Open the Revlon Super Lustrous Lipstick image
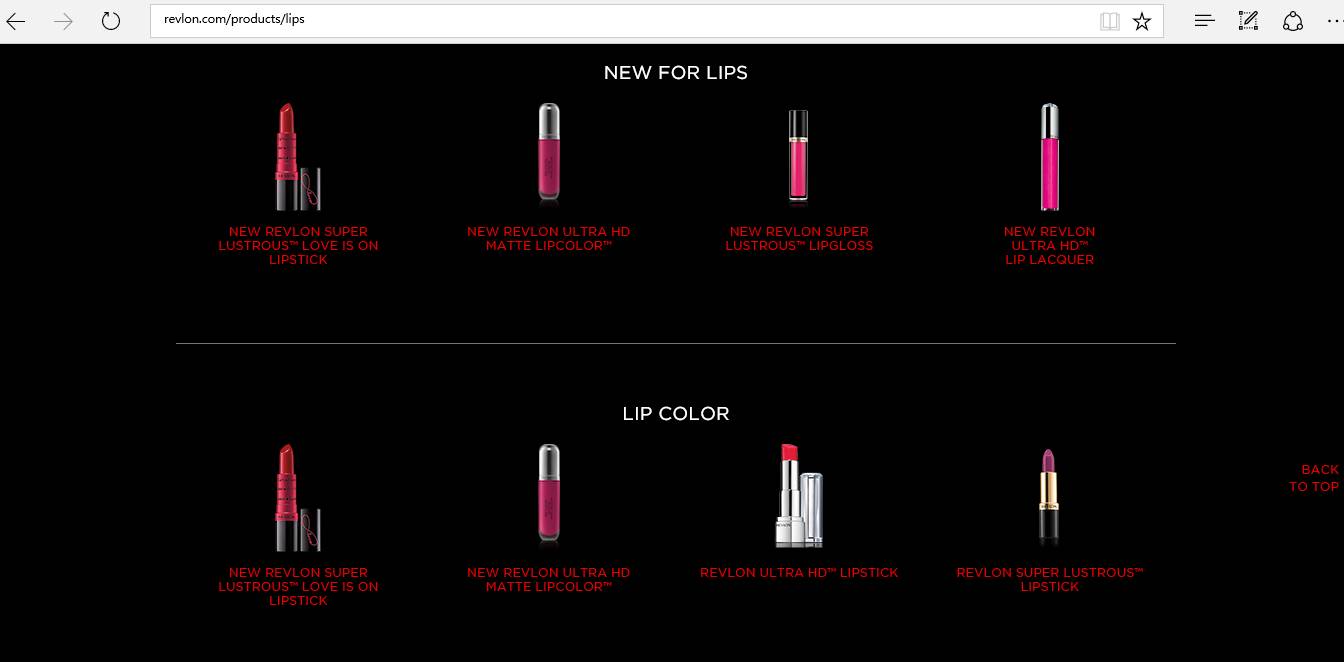The width and height of the screenshot is (1344, 662). coord(1049,496)
